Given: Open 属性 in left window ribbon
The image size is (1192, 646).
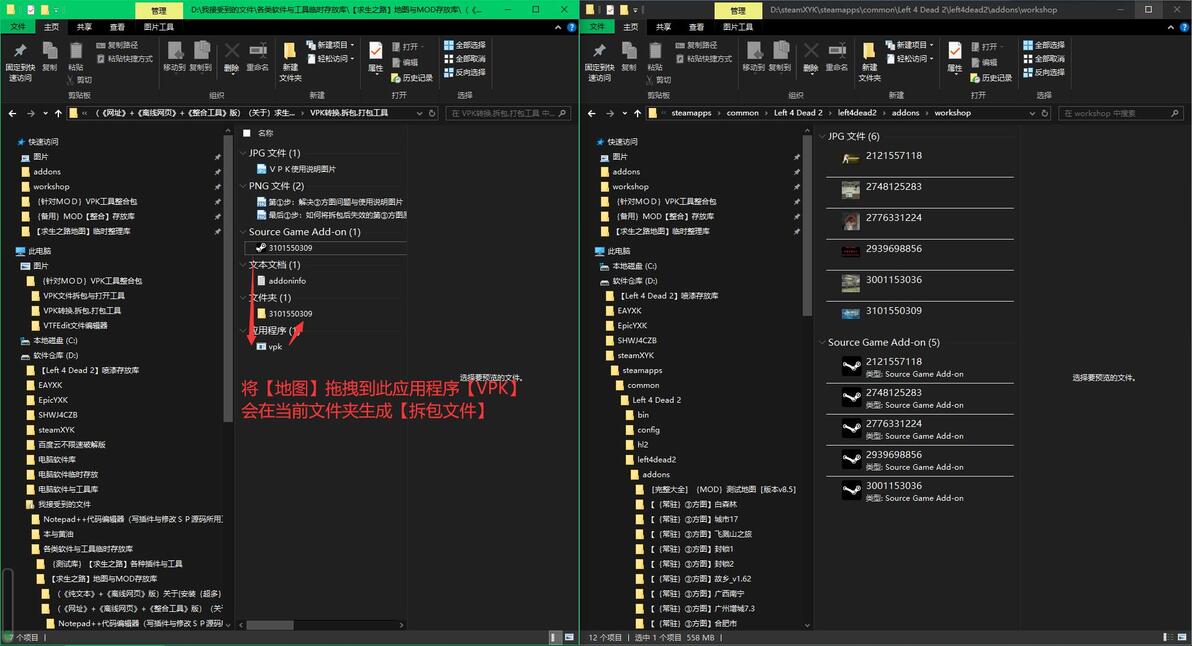Looking at the screenshot, I should (x=376, y=57).
